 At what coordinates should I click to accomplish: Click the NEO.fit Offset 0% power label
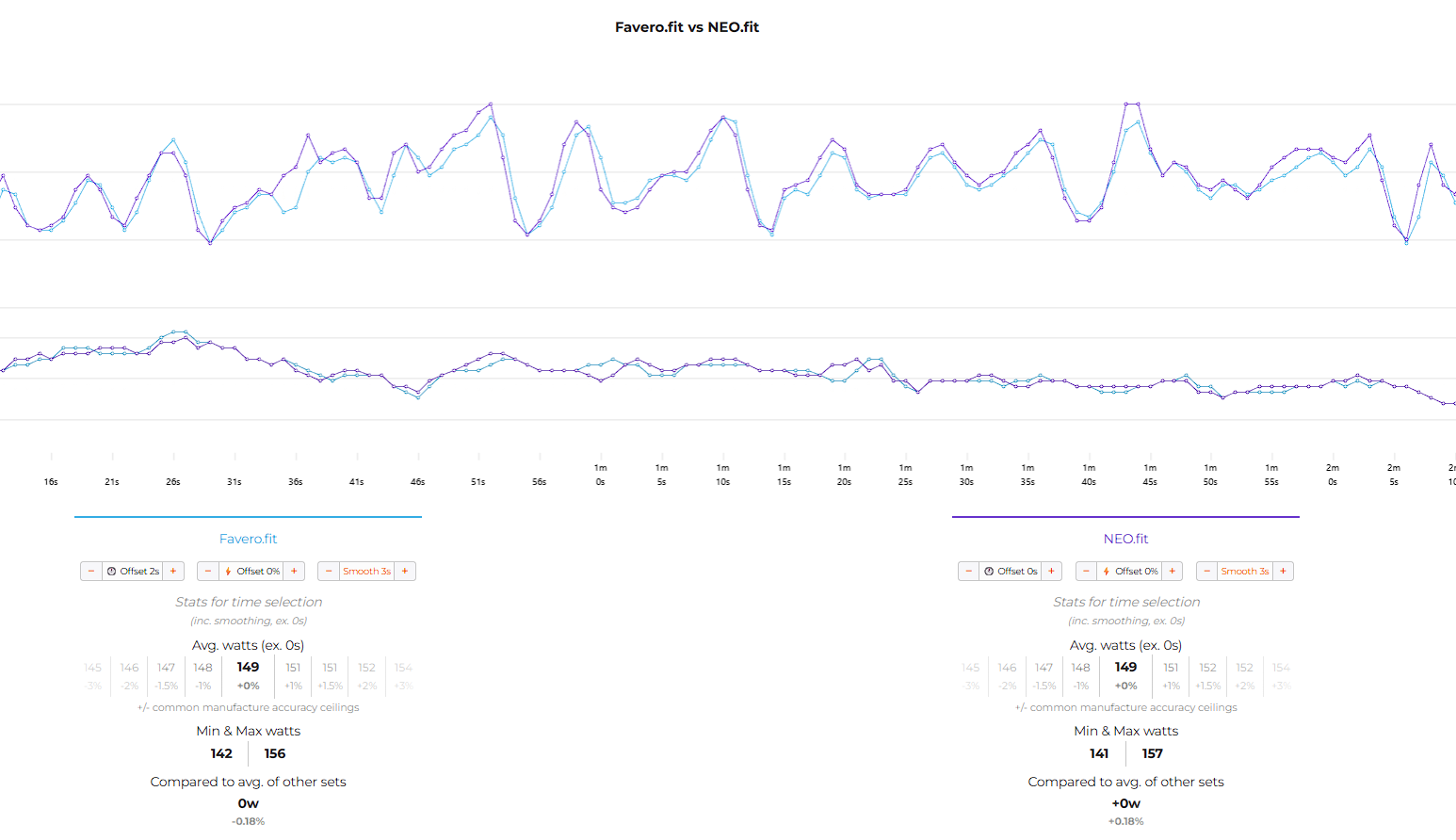tap(1136, 572)
